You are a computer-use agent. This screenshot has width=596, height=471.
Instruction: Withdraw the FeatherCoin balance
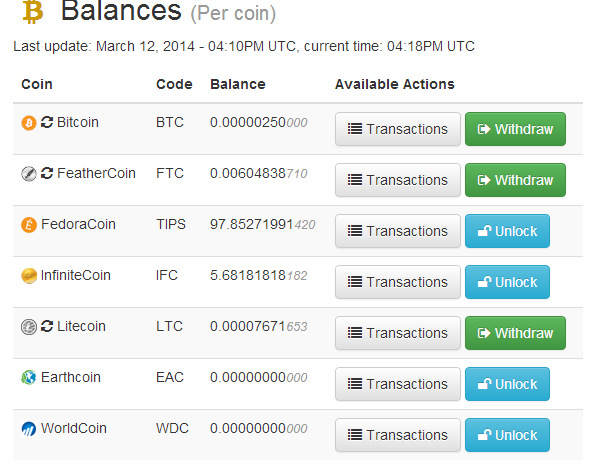(515, 180)
